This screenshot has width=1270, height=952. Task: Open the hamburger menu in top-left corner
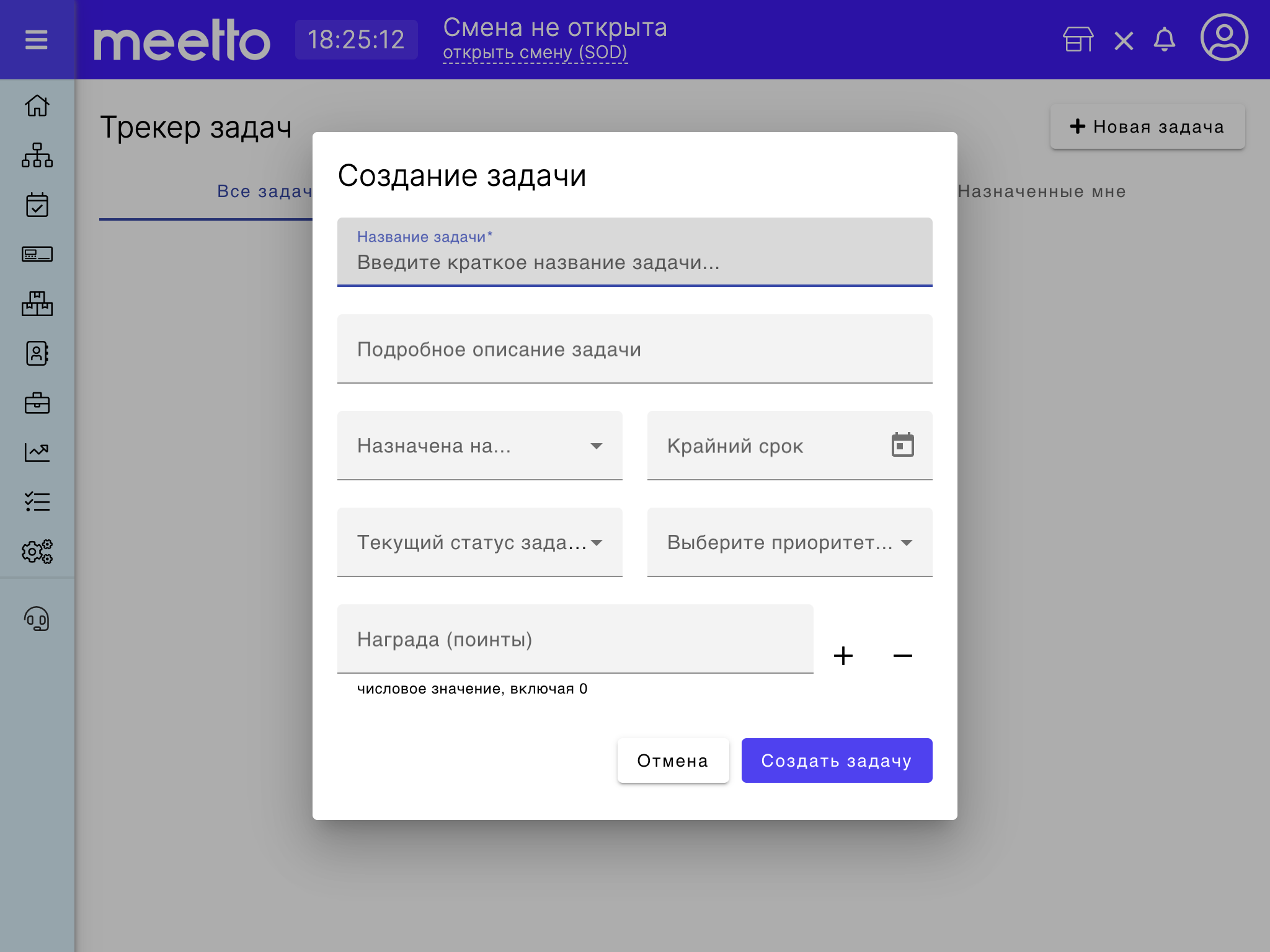click(x=36, y=39)
